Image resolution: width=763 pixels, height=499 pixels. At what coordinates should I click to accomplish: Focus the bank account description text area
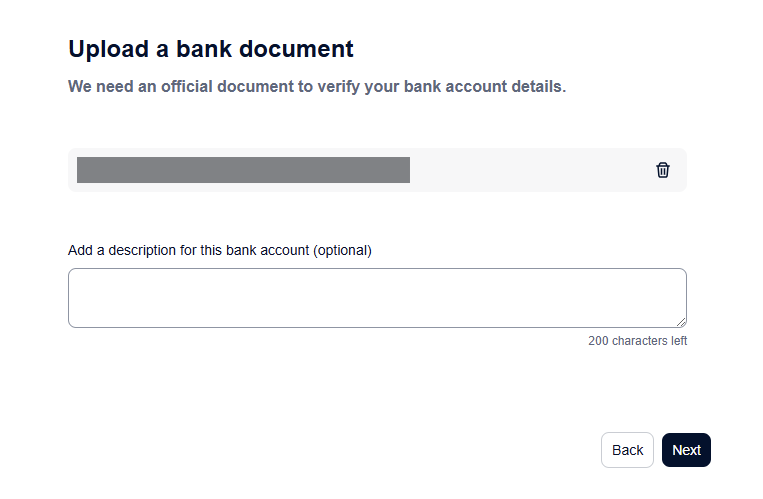coord(377,298)
